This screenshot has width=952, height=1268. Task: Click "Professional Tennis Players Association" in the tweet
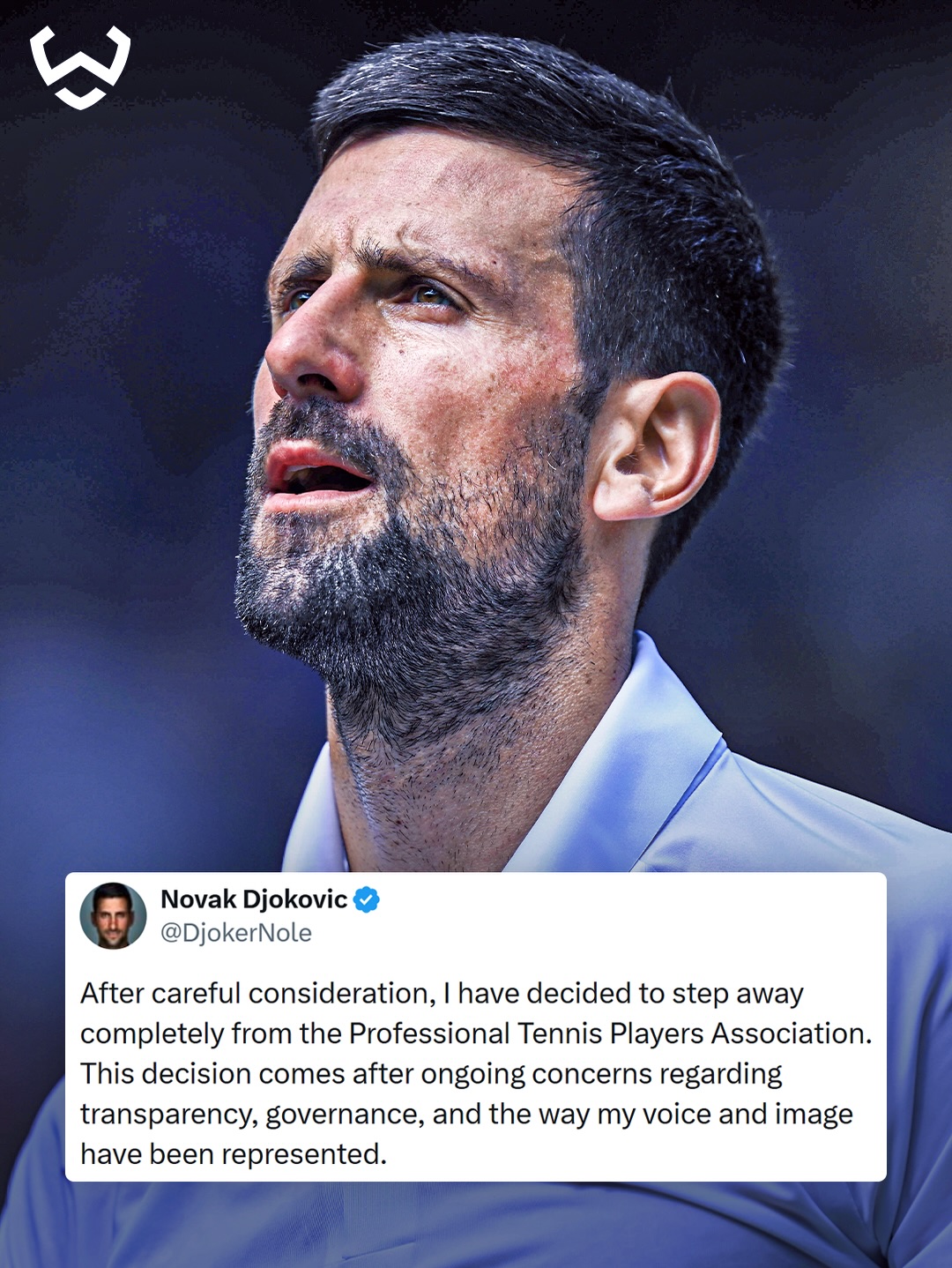click(x=607, y=1033)
